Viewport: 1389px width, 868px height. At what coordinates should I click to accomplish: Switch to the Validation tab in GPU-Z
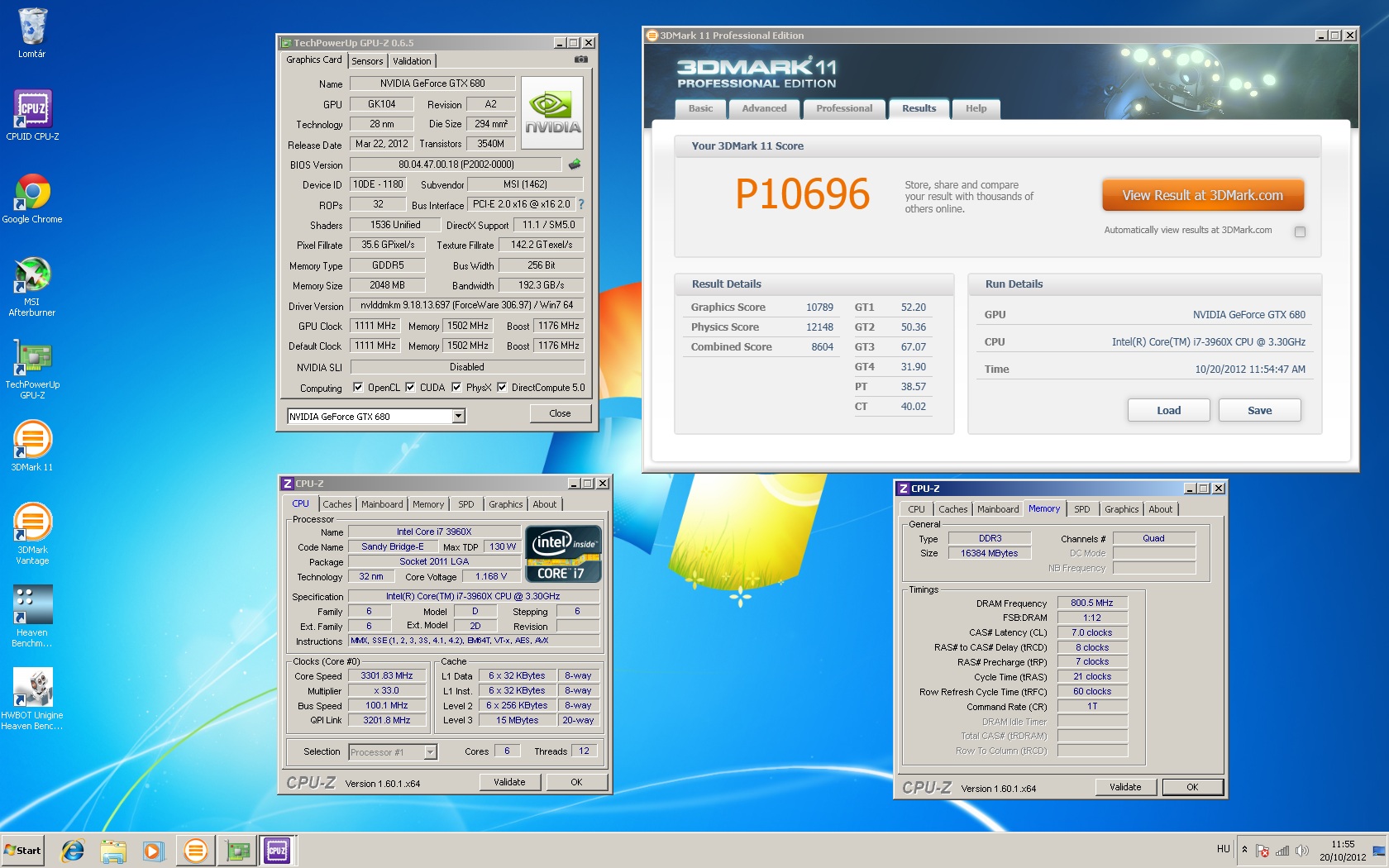point(412,61)
